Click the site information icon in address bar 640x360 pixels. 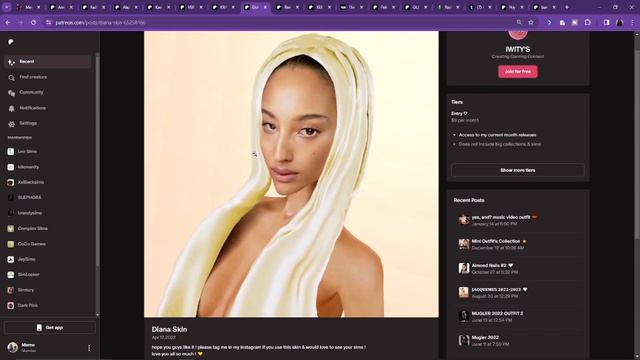point(49,22)
